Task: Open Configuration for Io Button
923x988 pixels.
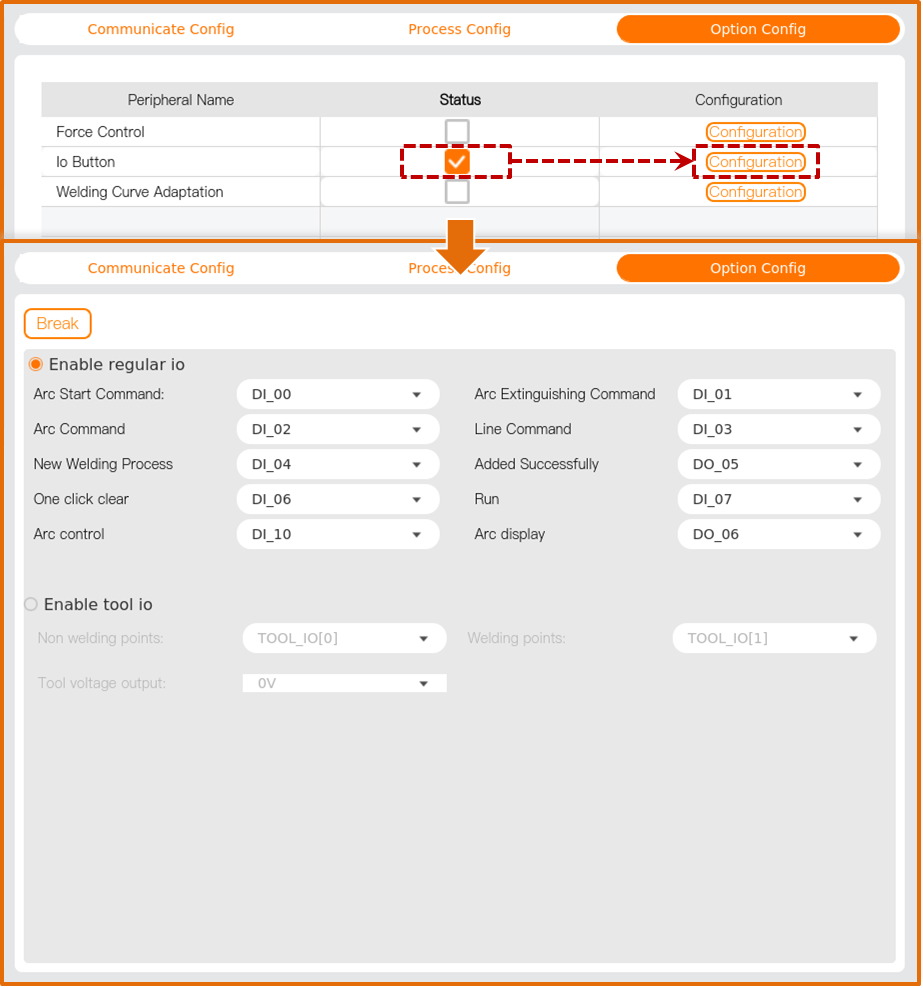Action: click(x=755, y=162)
